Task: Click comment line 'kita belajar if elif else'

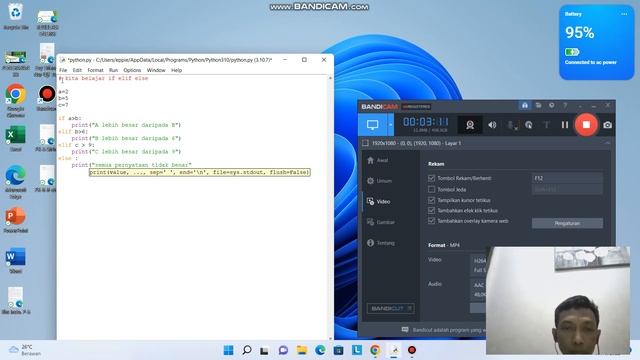Action: pos(103,78)
